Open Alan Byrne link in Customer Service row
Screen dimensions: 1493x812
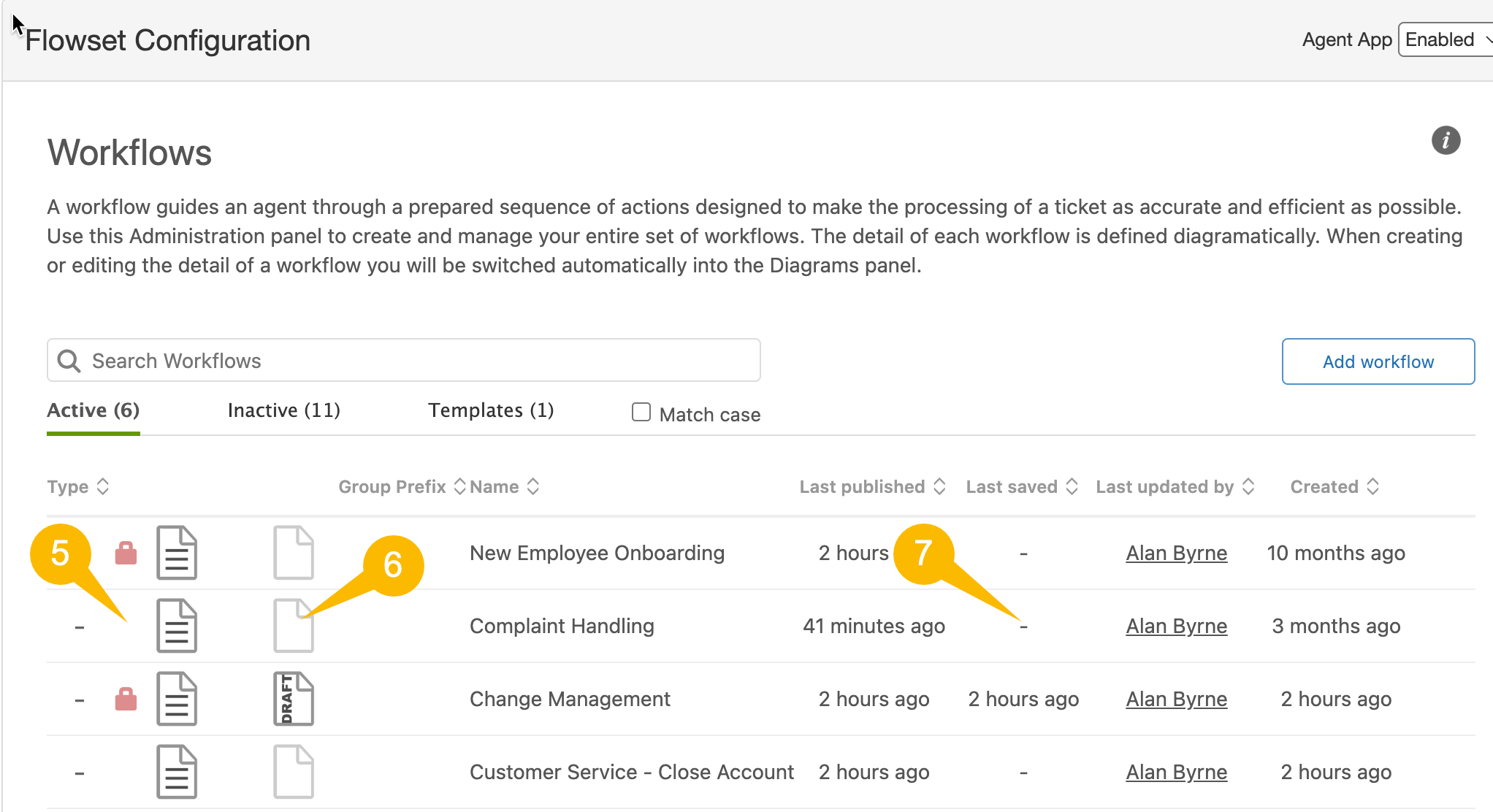[1176, 772]
